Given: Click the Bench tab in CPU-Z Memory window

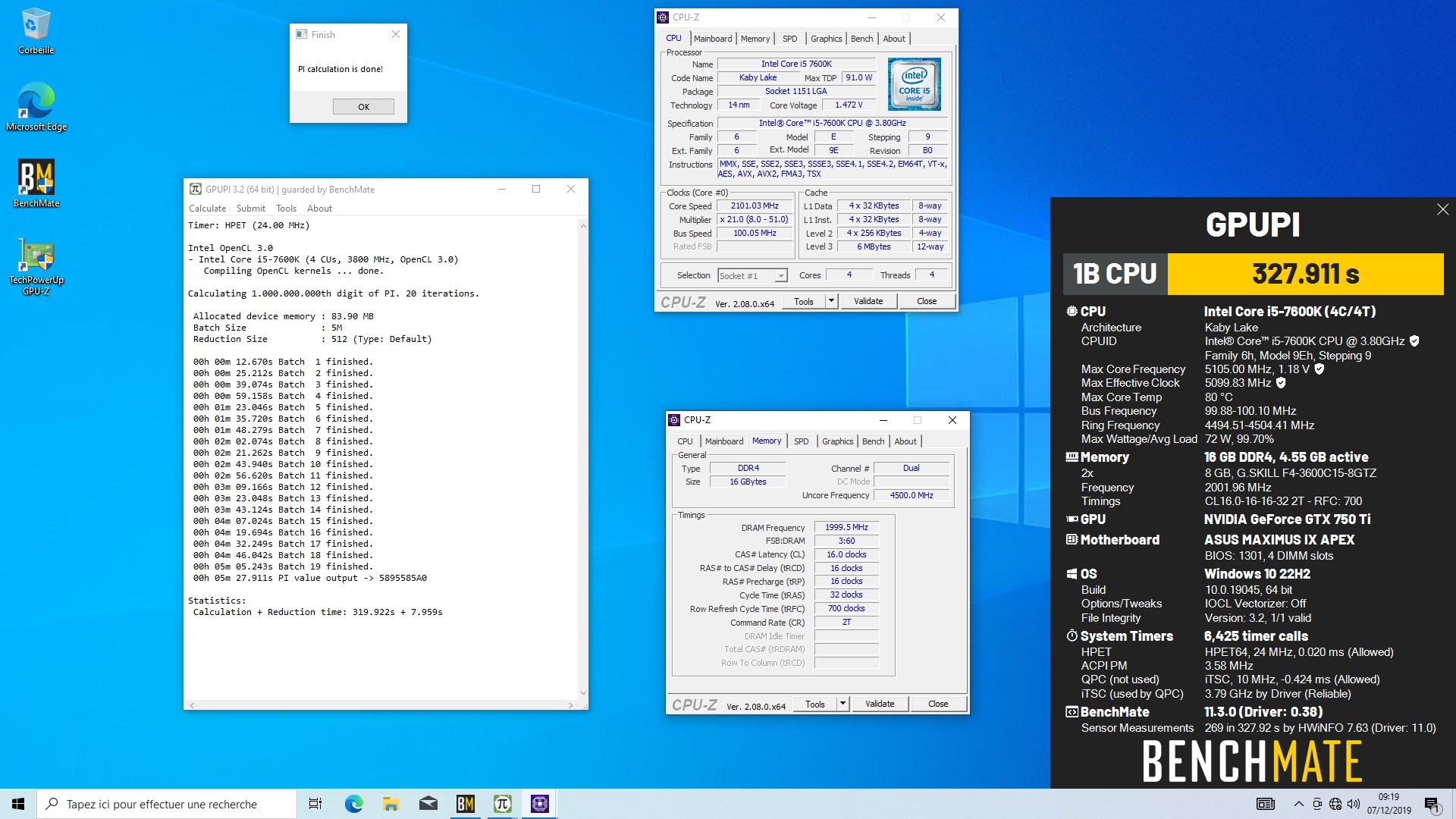Looking at the screenshot, I should tap(873, 441).
